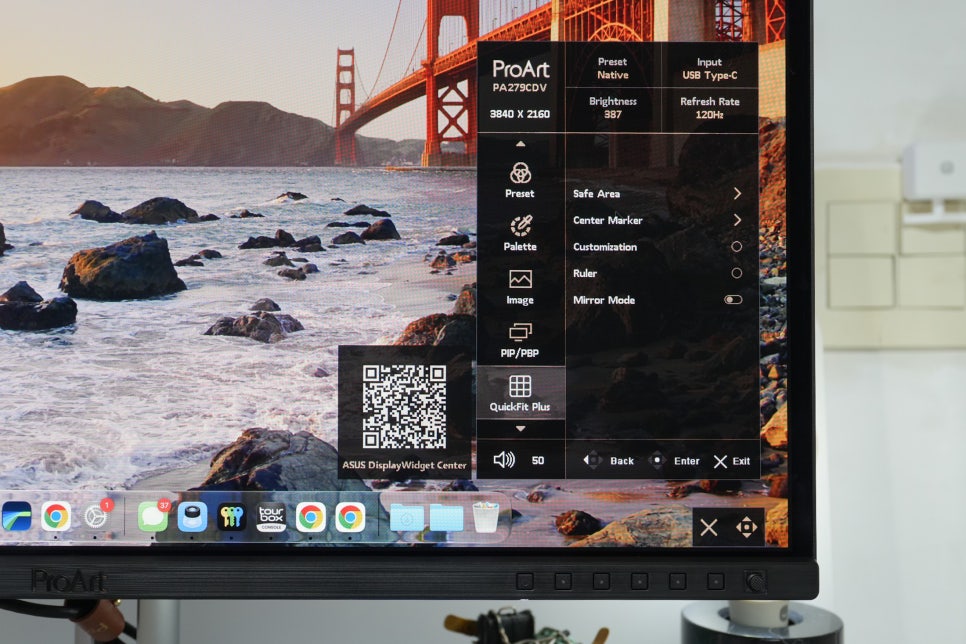Click the volume value 50
Viewport: 966px width, 644px height.
pyautogui.click(x=538, y=460)
